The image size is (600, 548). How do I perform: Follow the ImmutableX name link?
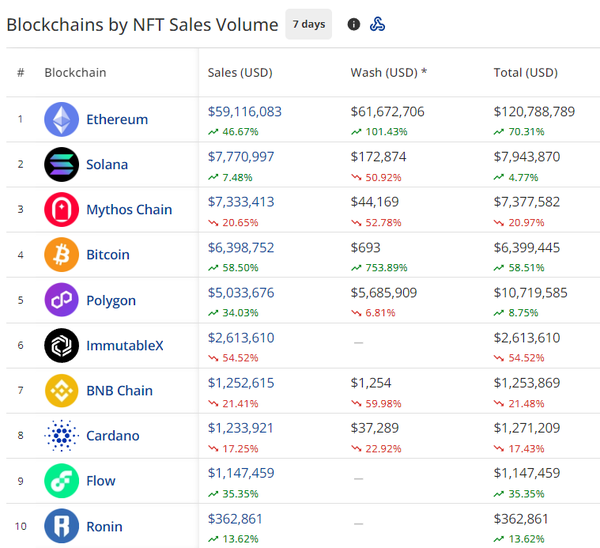click(x=124, y=345)
